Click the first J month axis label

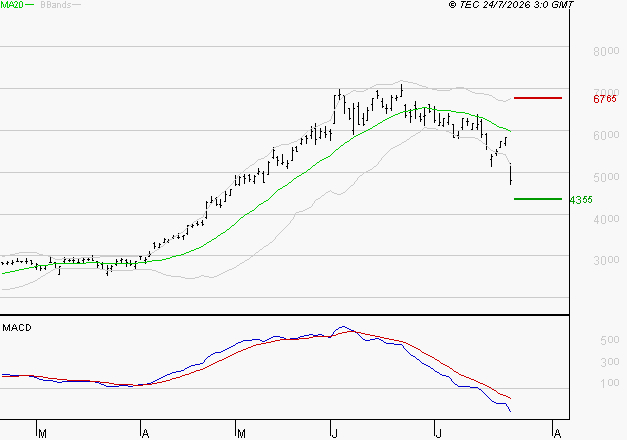pos(335,434)
